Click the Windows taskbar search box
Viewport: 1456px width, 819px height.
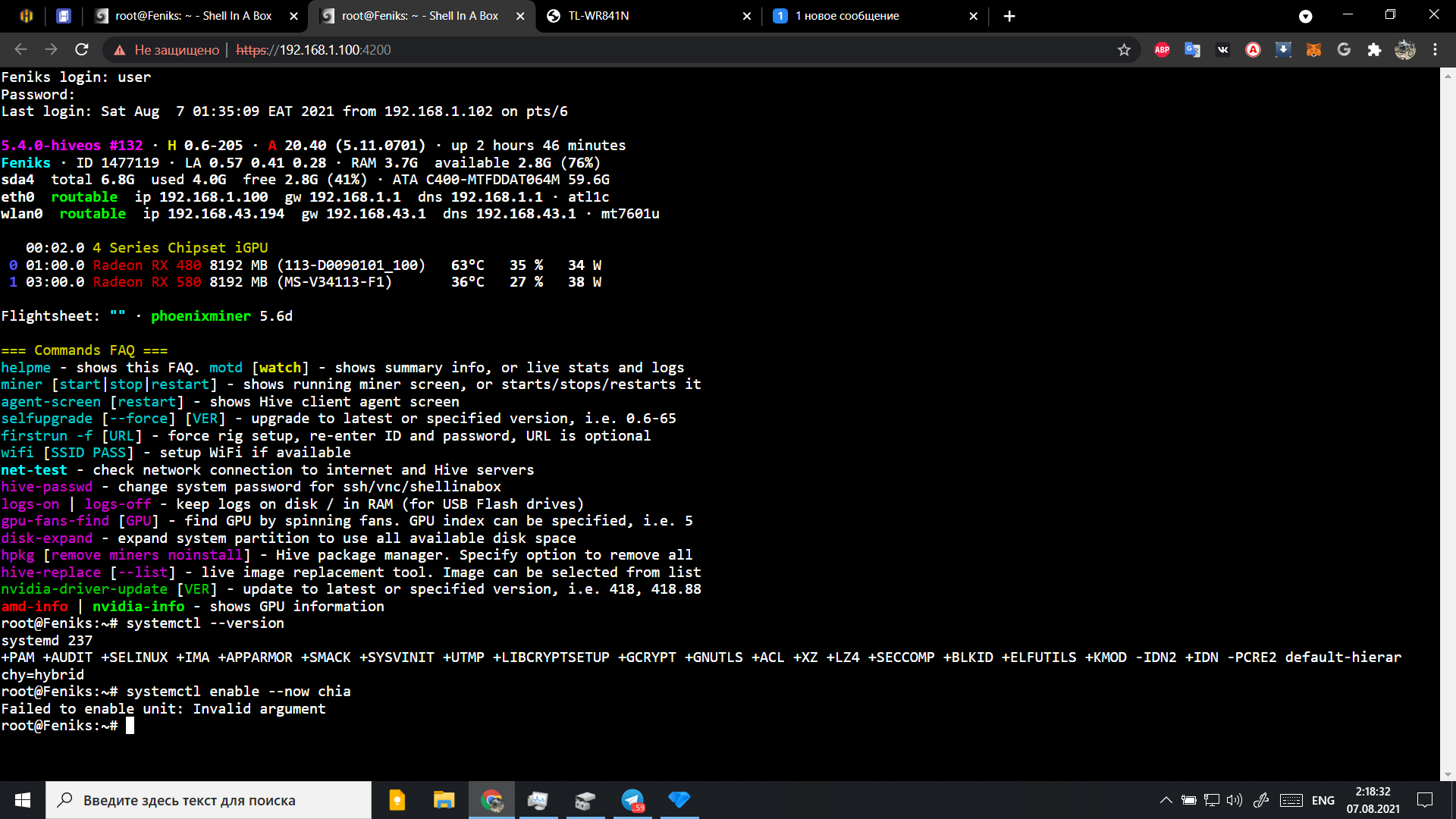[209, 800]
